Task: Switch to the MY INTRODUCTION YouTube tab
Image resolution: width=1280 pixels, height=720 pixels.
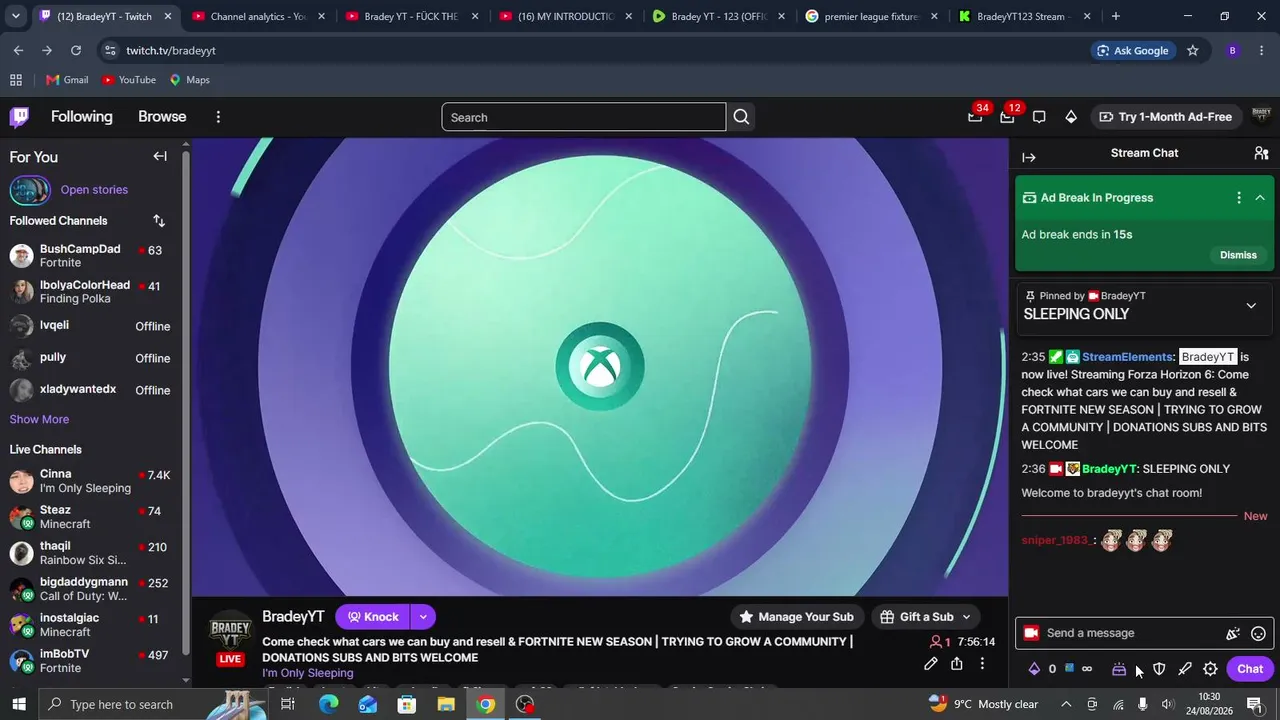Action: click(x=564, y=16)
